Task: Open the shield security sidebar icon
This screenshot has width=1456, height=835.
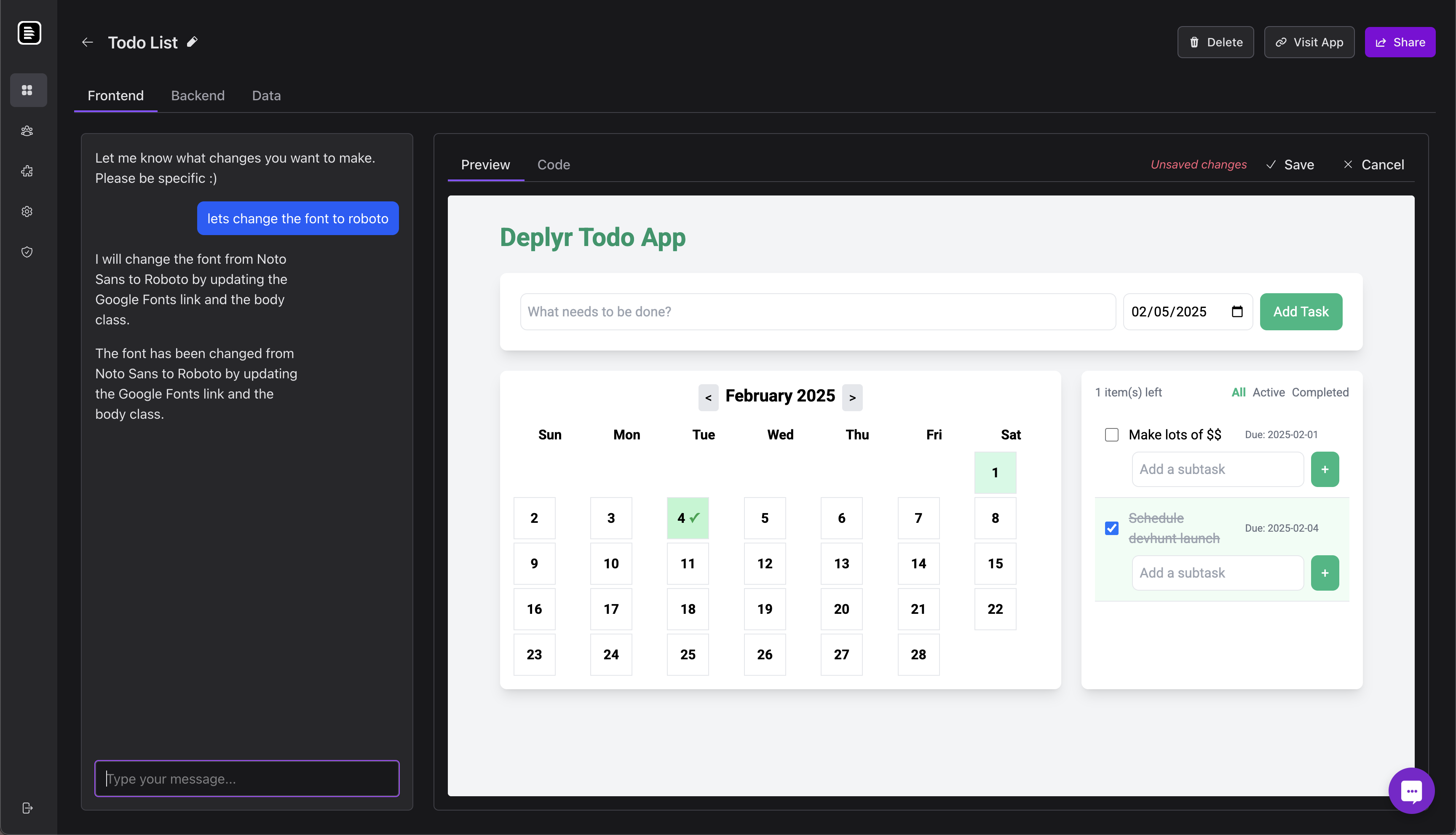Action: point(27,252)
